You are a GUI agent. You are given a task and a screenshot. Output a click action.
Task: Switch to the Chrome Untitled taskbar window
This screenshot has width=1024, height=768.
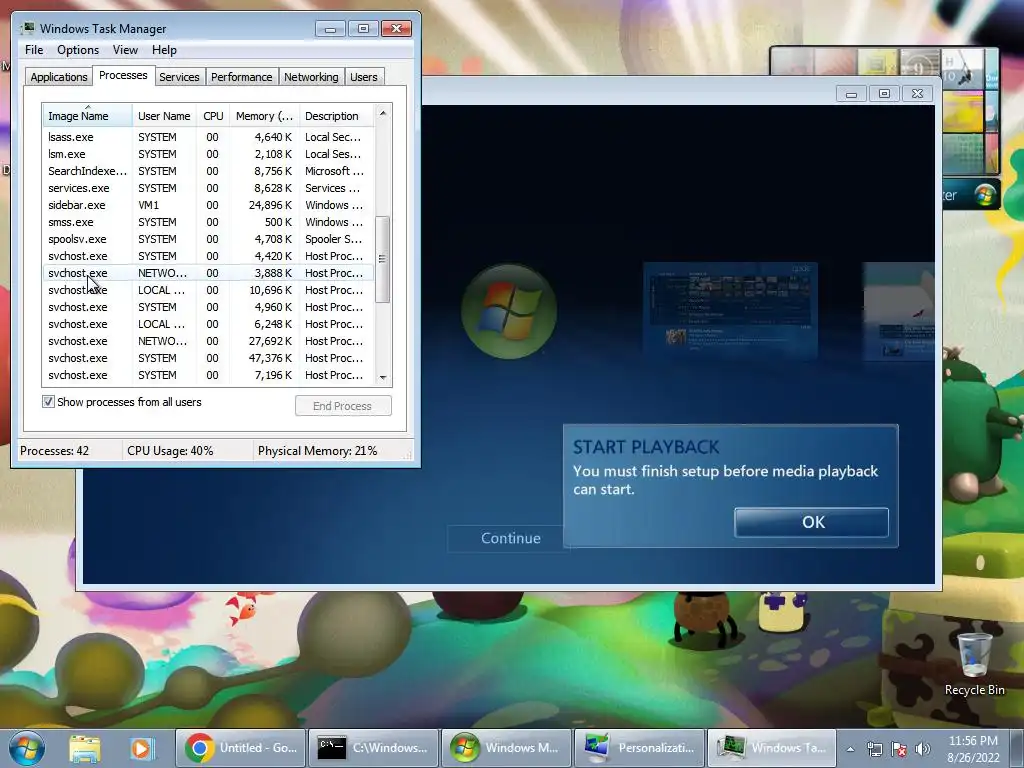pyautogui.click(x=240, y=748)
